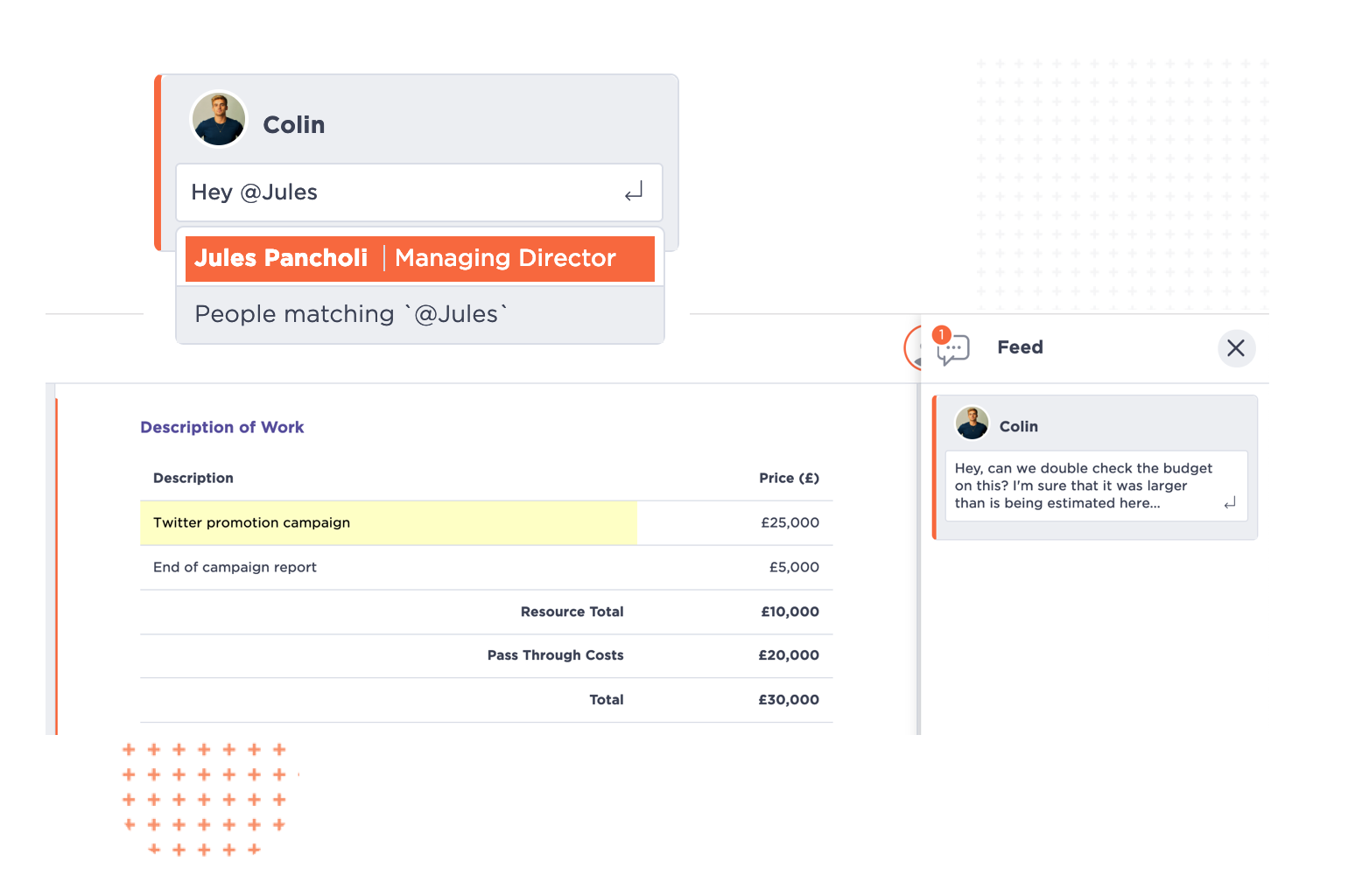The width and height of the screenshot is (1348, 896).
Task: Focus the 'Hey @Jules' input field
Action: pyautogui.click(x=419, y=192)
